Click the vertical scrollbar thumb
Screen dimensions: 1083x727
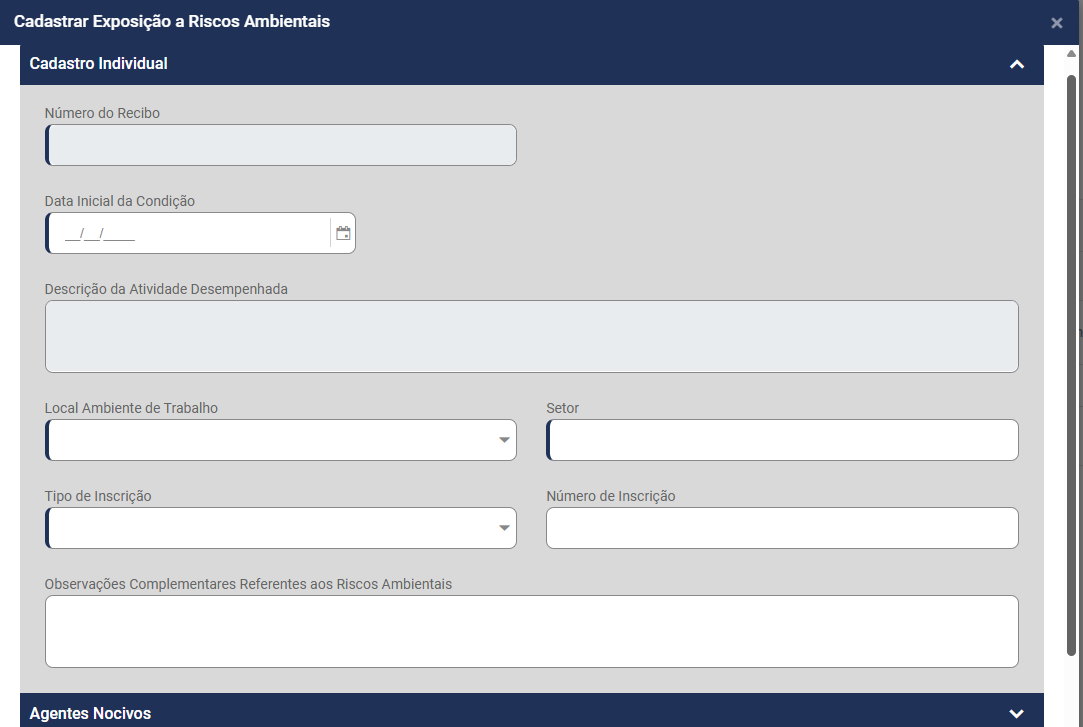coord(1071,360)
